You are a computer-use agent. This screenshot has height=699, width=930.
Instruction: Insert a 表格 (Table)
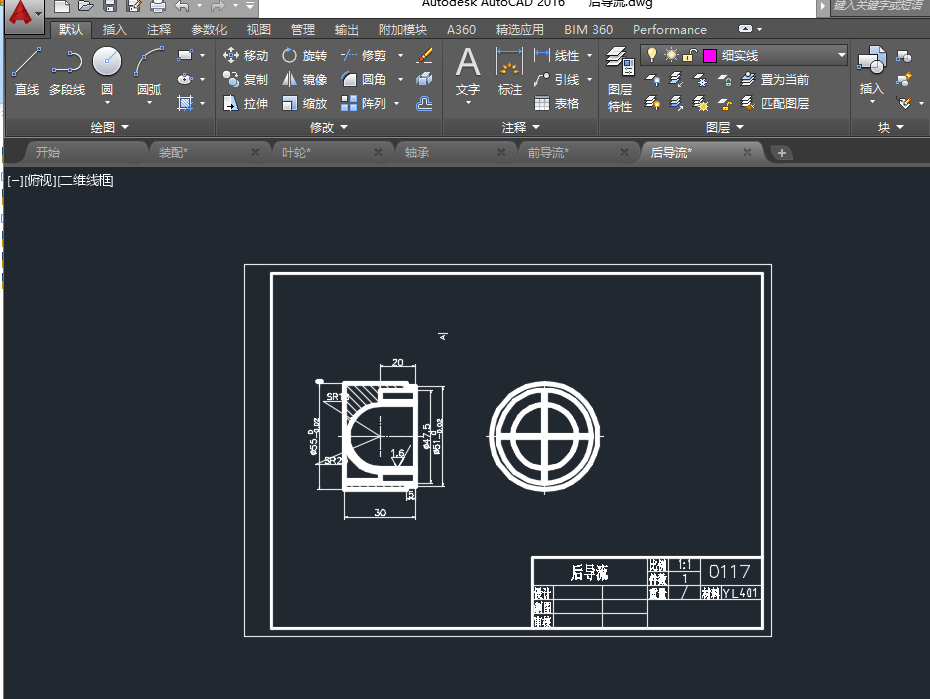pos(557,103)
